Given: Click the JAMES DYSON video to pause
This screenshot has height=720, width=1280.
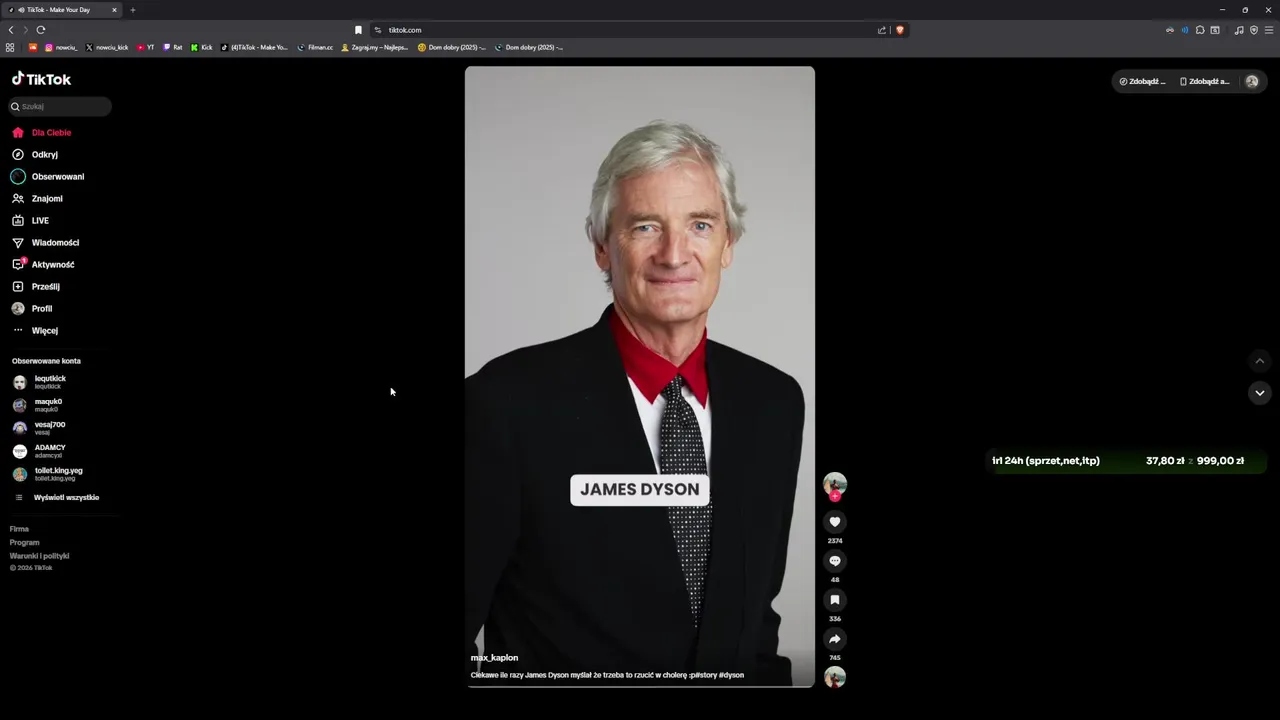Looking at the screenshot, I should pos(640,376).
